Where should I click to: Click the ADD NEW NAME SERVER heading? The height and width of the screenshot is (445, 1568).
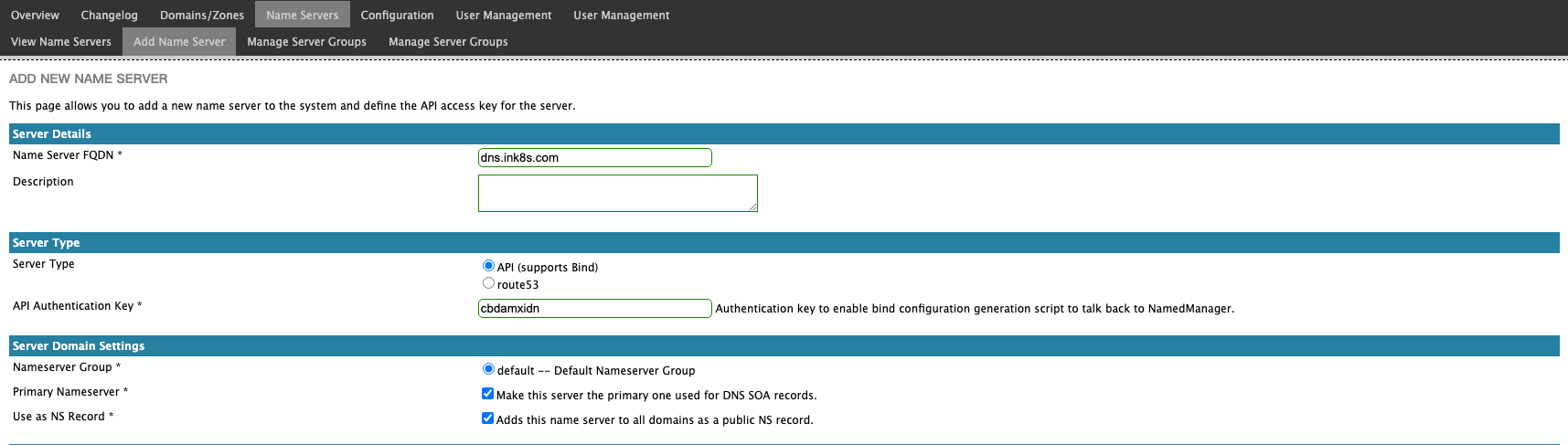tap(89, 79)
